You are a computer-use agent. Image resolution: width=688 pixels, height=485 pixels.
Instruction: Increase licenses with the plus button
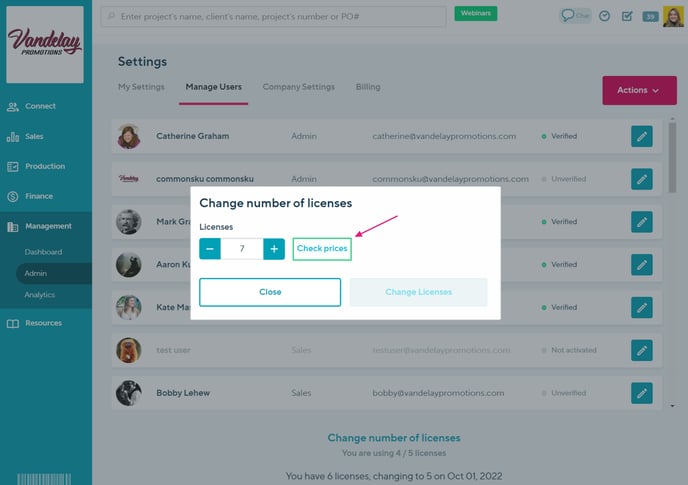(274, 249)
